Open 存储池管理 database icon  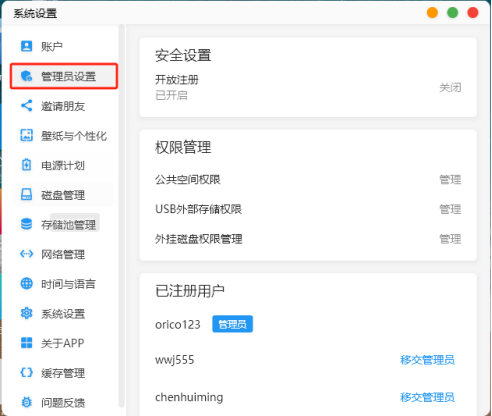coord(27,224)
